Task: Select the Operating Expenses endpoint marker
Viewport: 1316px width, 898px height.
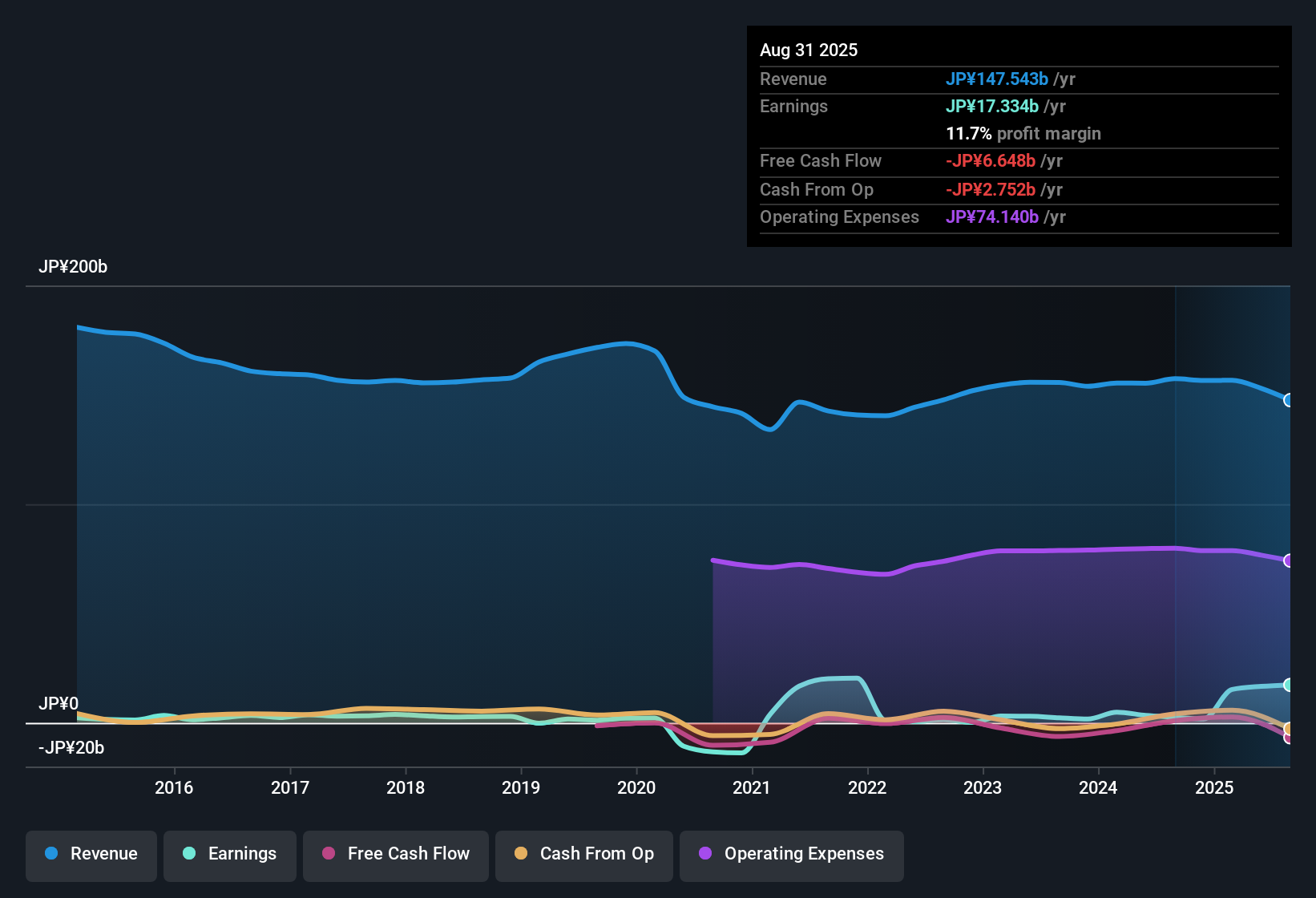Action: (1289, 560)
